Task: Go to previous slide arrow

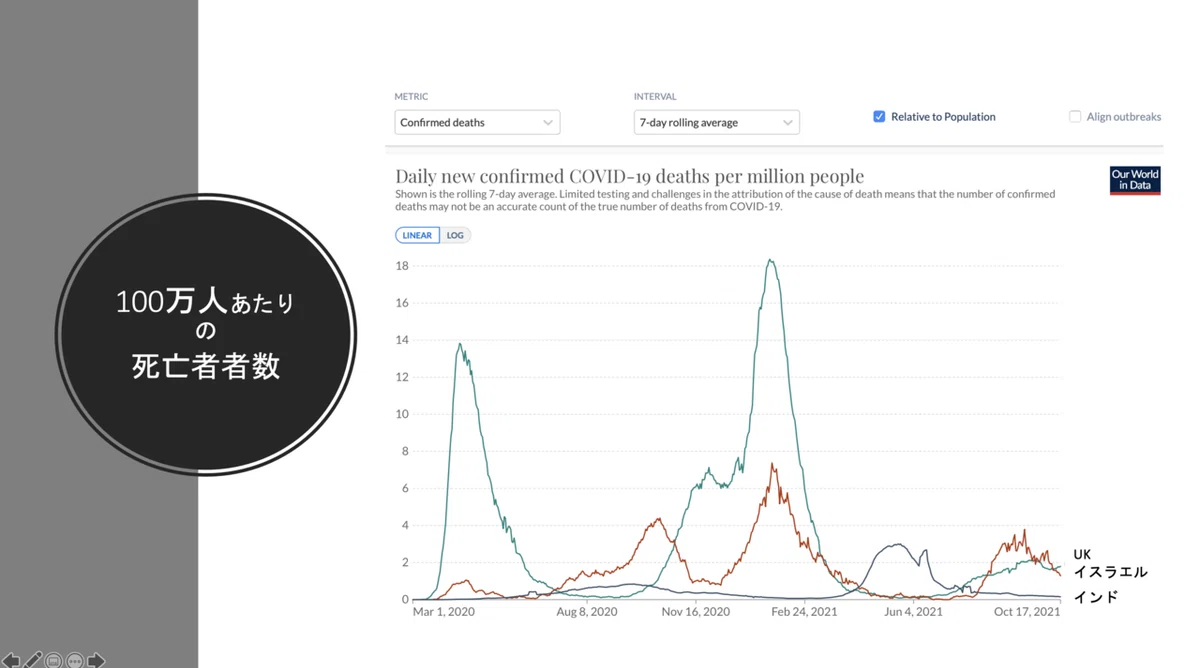Action: coord(10,660)
